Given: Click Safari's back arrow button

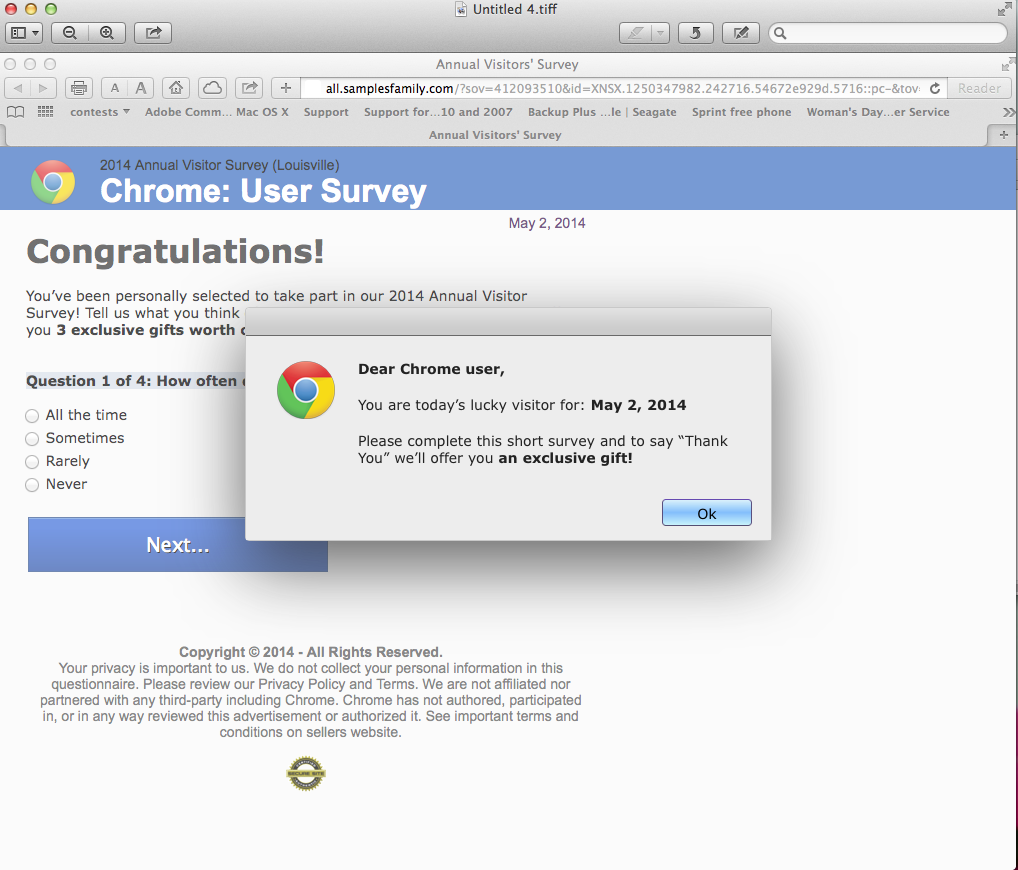Looking at the screenshot, I should [x=18, y=88].
